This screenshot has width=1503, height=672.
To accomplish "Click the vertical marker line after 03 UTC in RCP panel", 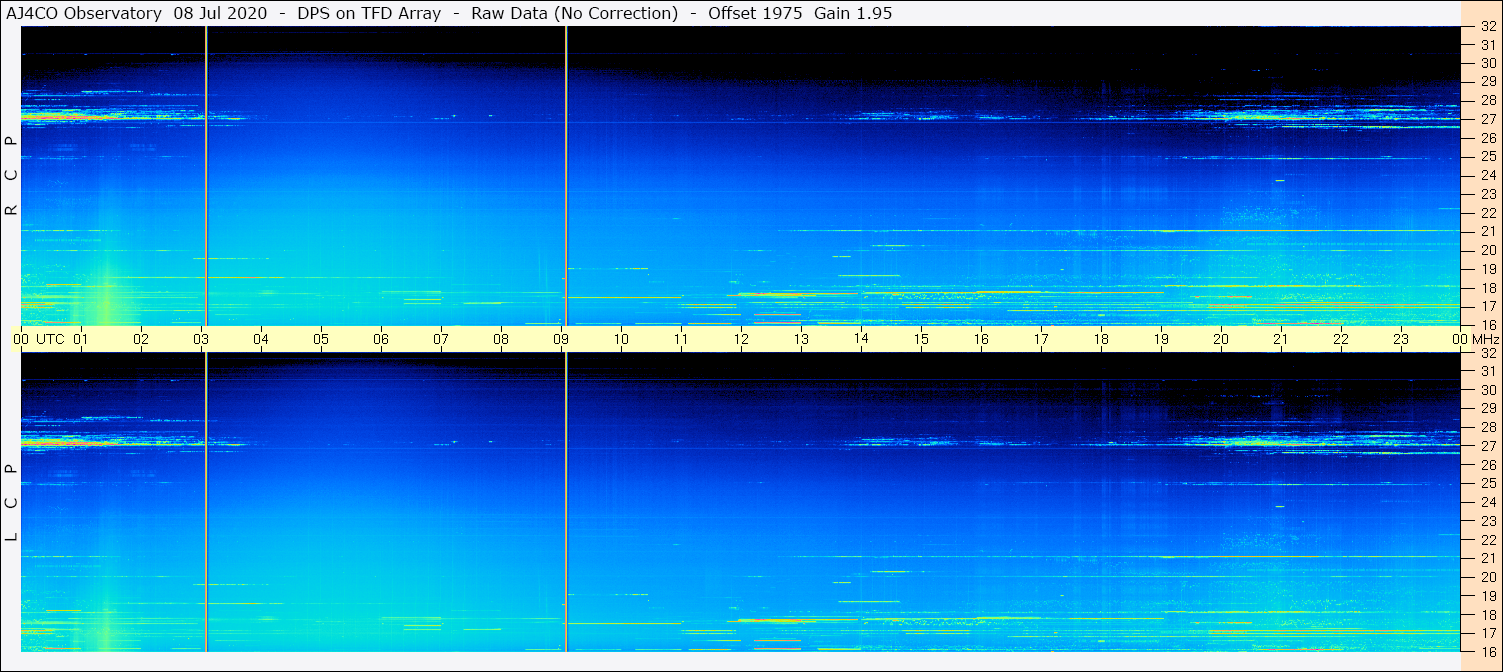I will 206,176.
